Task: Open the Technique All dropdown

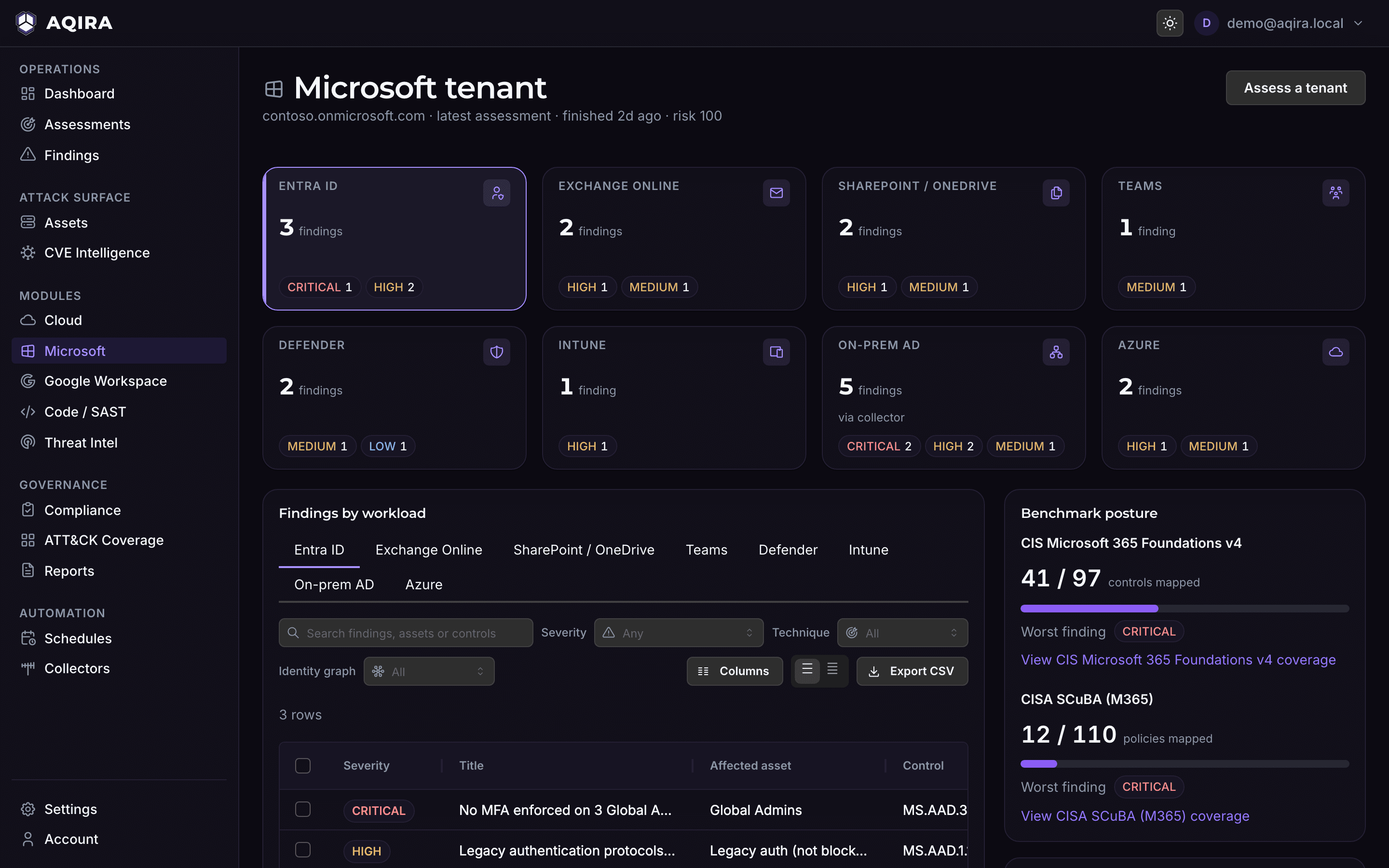Action: [902, 633]
